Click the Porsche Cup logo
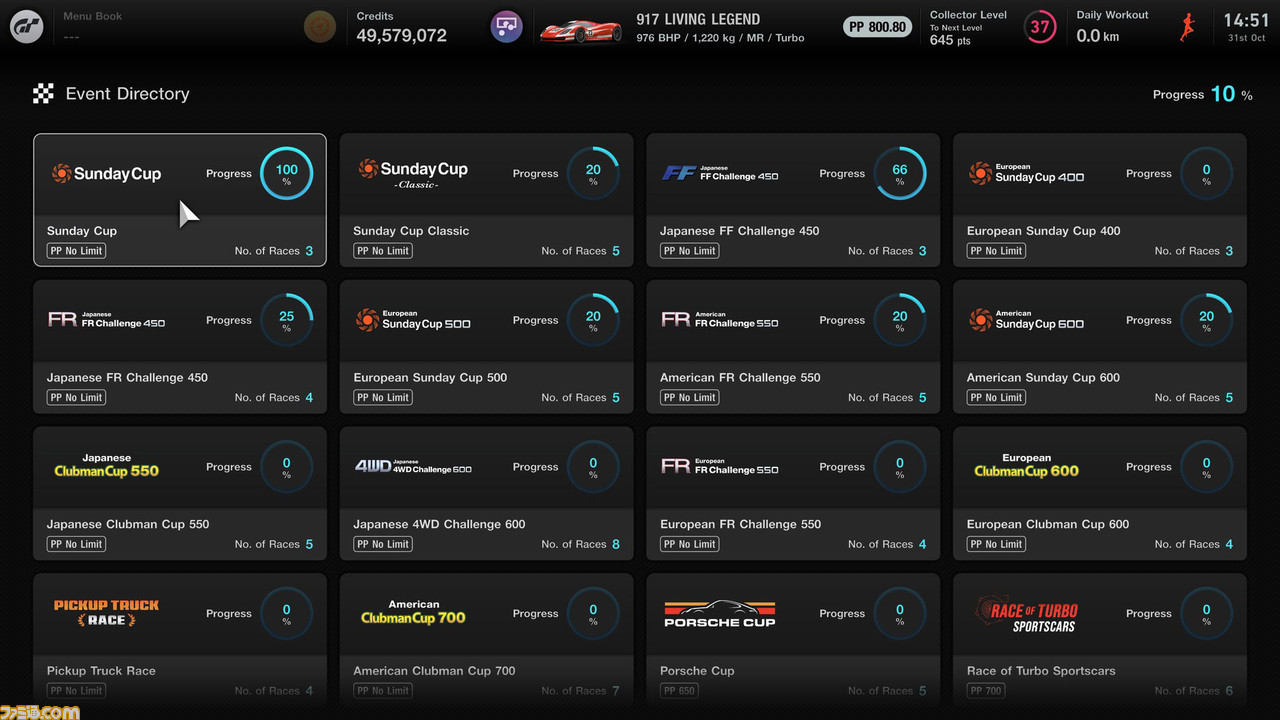The width and height of the screenshot is (1280, 720). [720, 613]
